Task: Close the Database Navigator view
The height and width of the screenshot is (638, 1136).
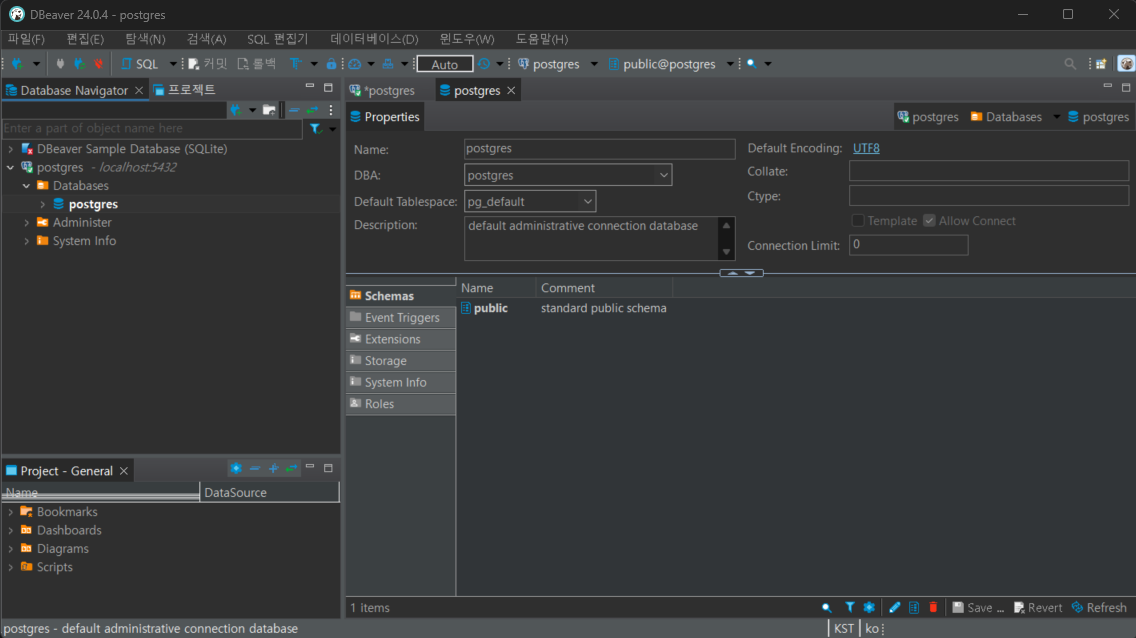Action: point(139,91)
